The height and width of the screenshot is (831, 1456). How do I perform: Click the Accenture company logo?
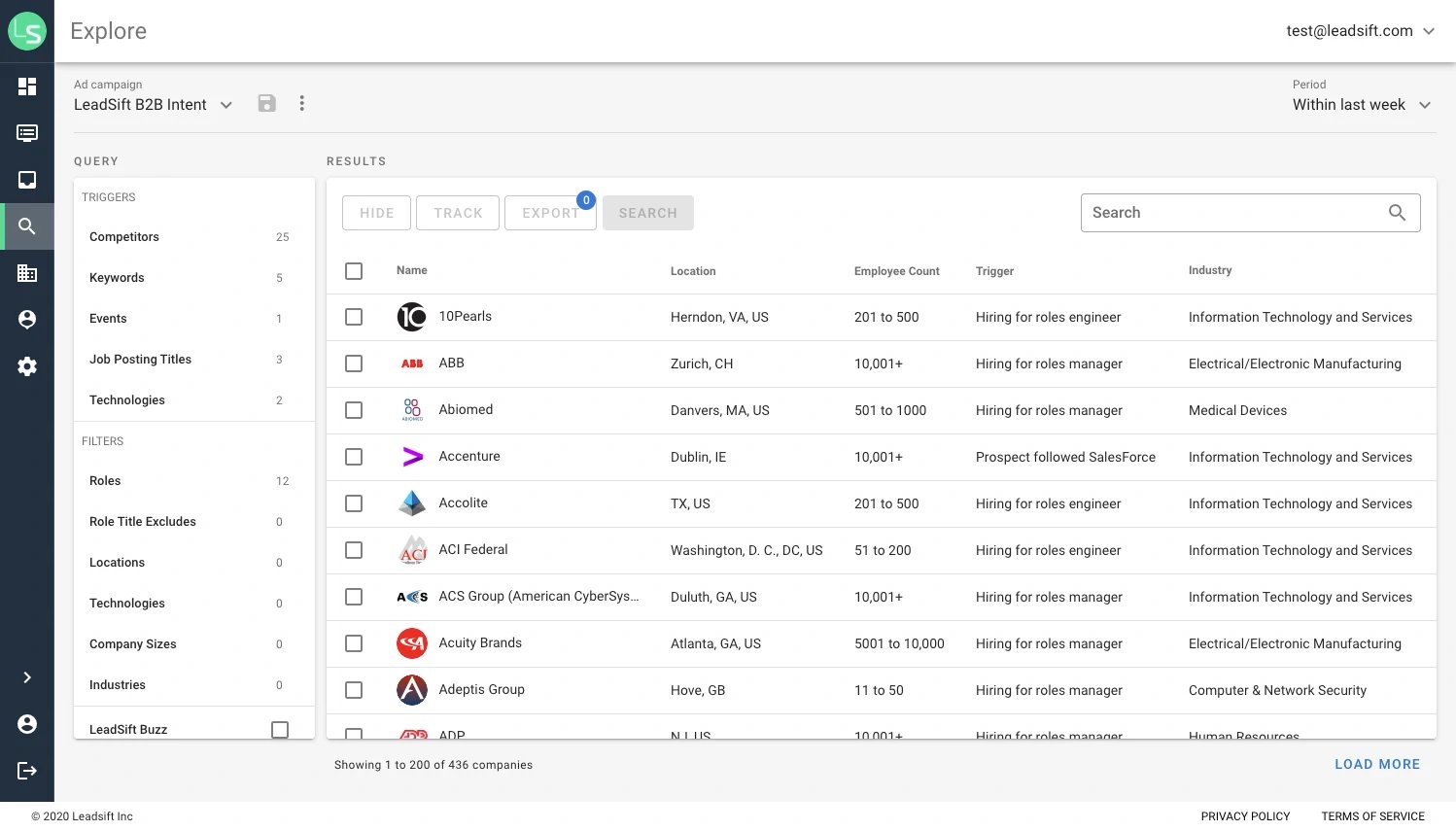412,457
